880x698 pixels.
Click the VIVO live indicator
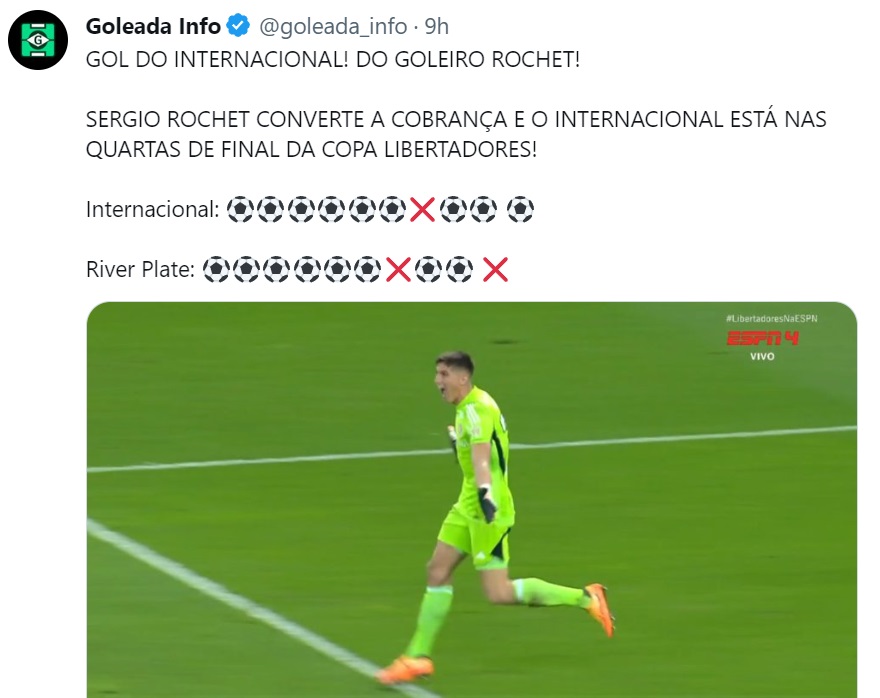[x=762, y=356]
